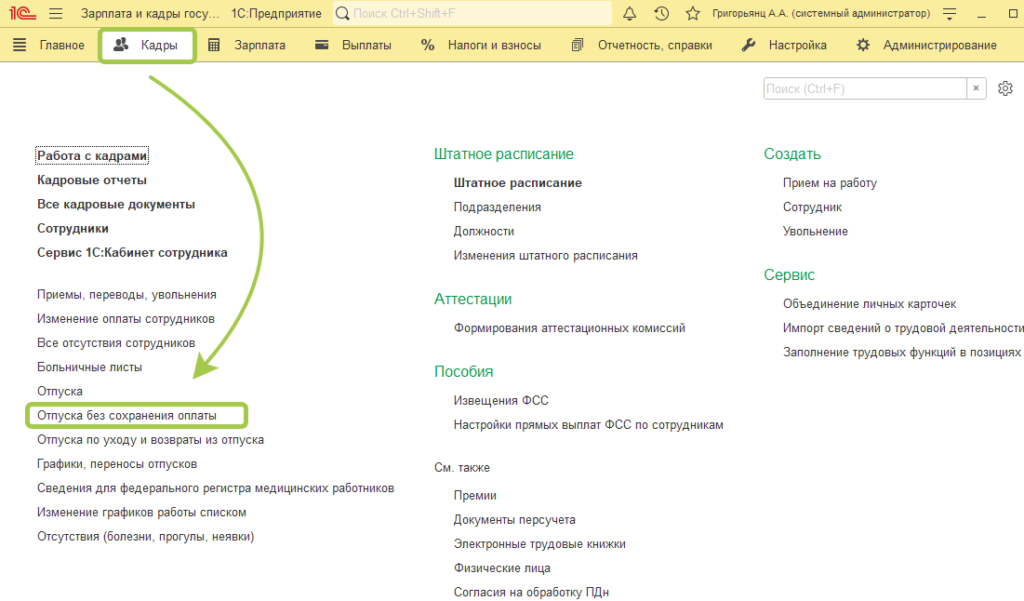Viewport: 1024px width, 601px height.
Task: Switch to the Налоги и взносы section
Action: click(x=481, y=45)
